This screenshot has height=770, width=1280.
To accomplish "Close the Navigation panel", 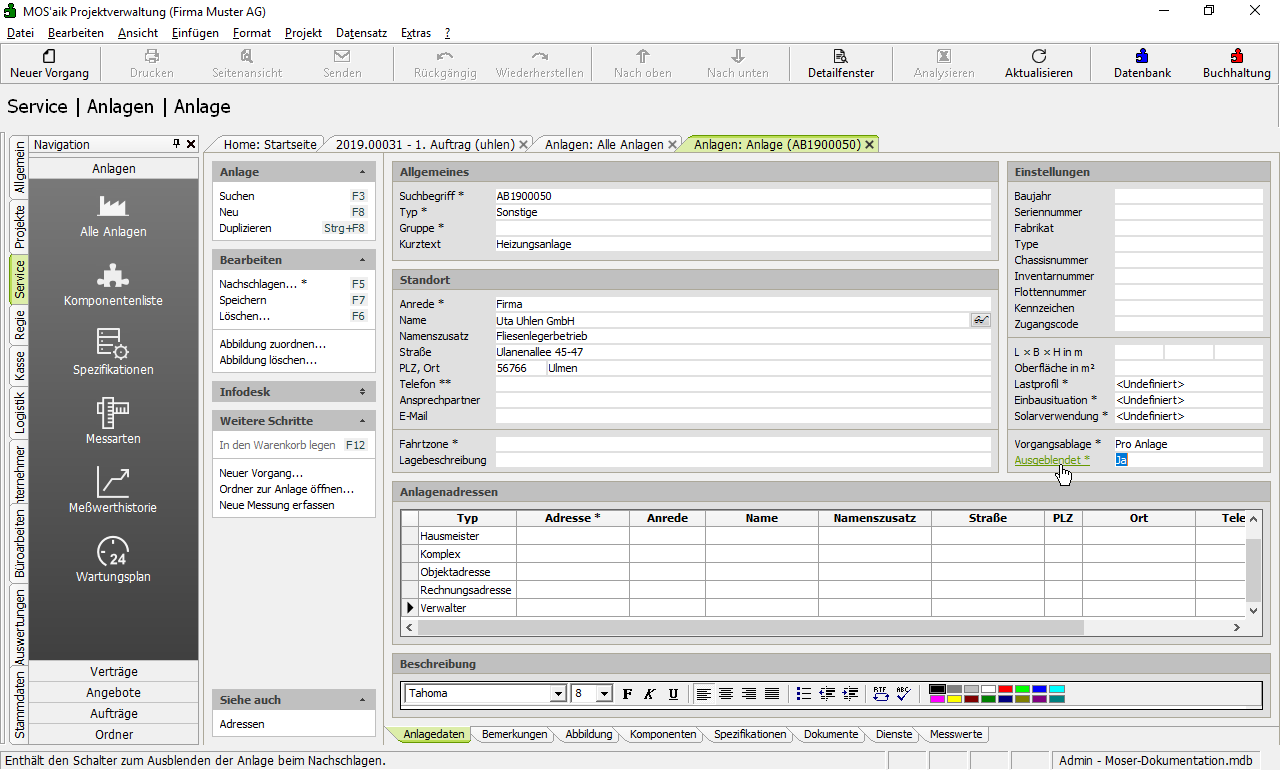I will click(x=191, y=144).
